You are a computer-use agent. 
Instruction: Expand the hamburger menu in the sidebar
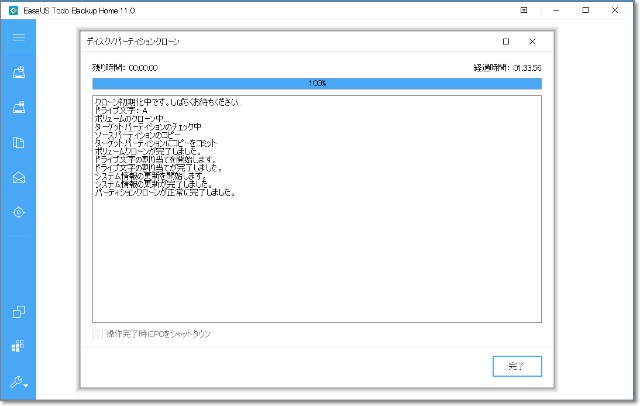[x=18, y=37]
